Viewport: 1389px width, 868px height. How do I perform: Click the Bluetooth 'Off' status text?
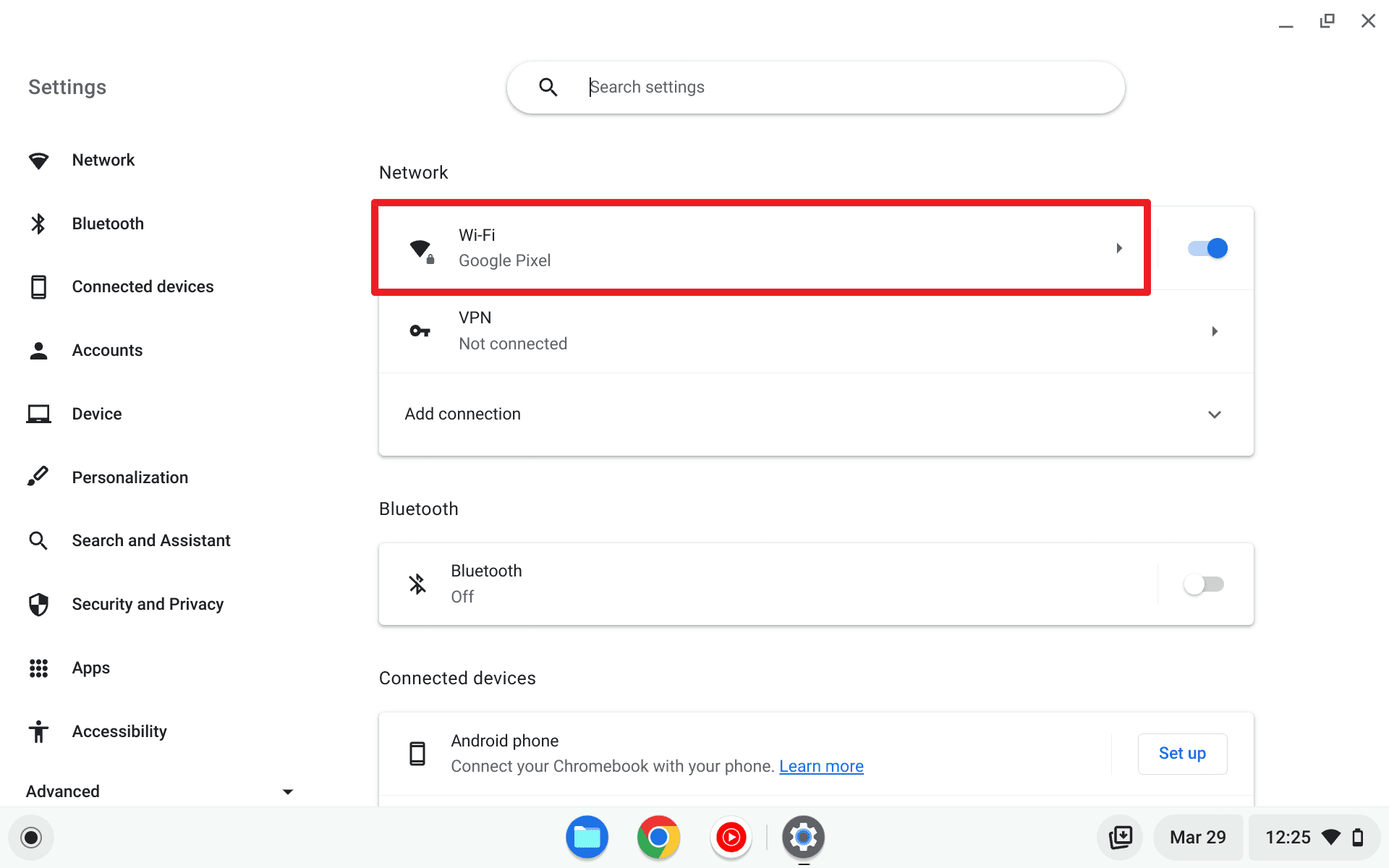[462, 597]
